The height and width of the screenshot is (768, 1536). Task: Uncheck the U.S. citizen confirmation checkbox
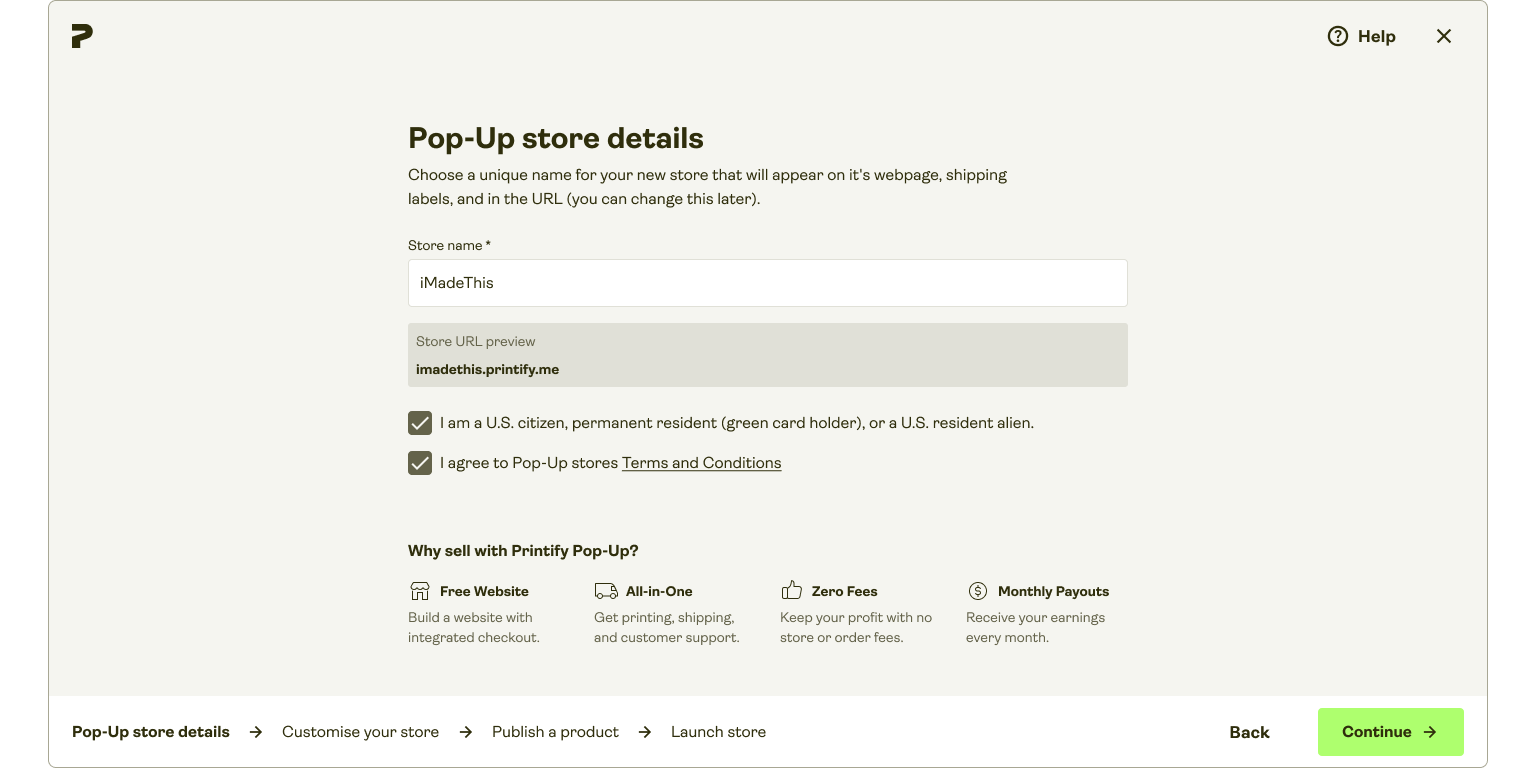[x=420, y=423]
